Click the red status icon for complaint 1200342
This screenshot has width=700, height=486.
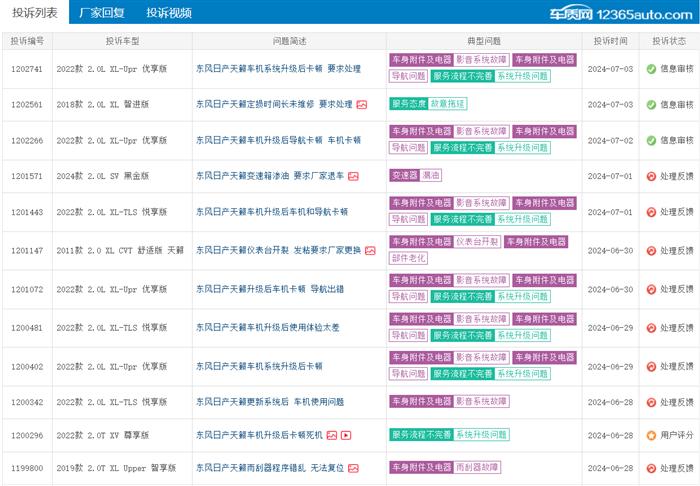pyautogui.click(x=651, y=402)
